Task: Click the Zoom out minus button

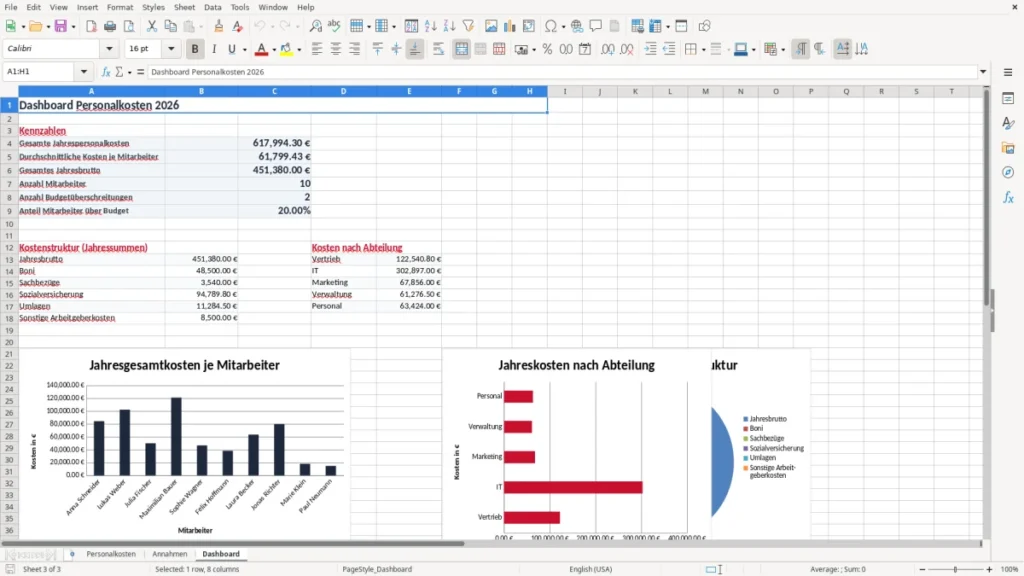Action: coord(922,569)
